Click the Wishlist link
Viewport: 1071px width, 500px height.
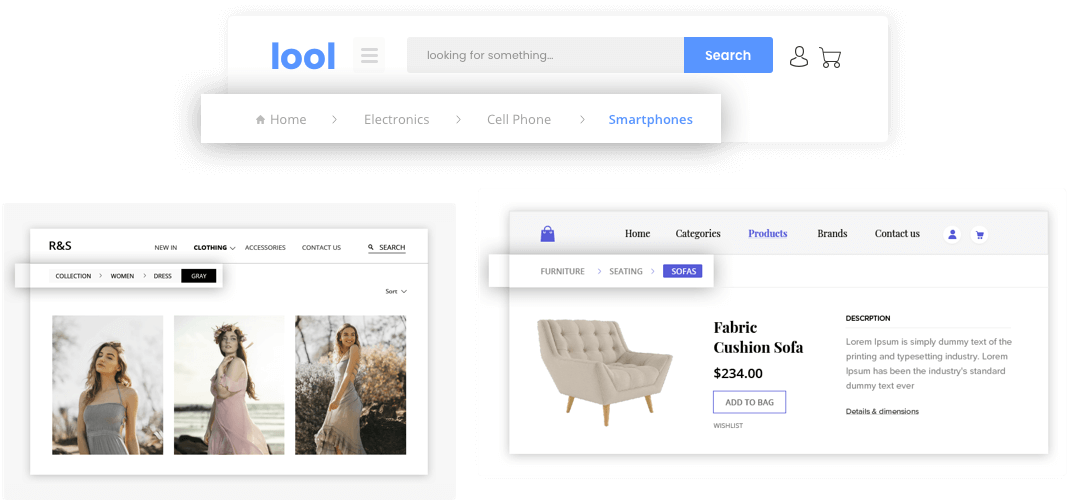point(727,426)
